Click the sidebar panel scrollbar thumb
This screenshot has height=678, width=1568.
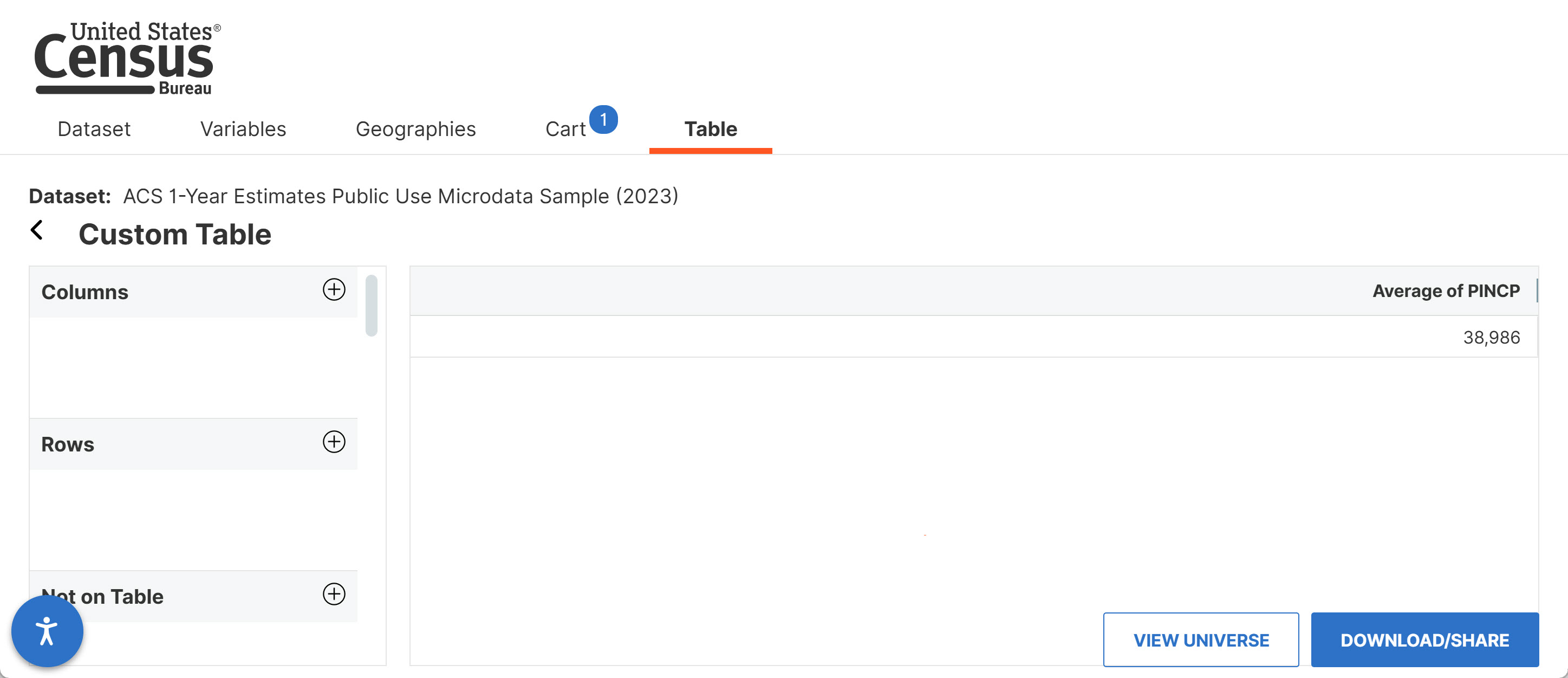pyautogui.click(x=372, y=306)
